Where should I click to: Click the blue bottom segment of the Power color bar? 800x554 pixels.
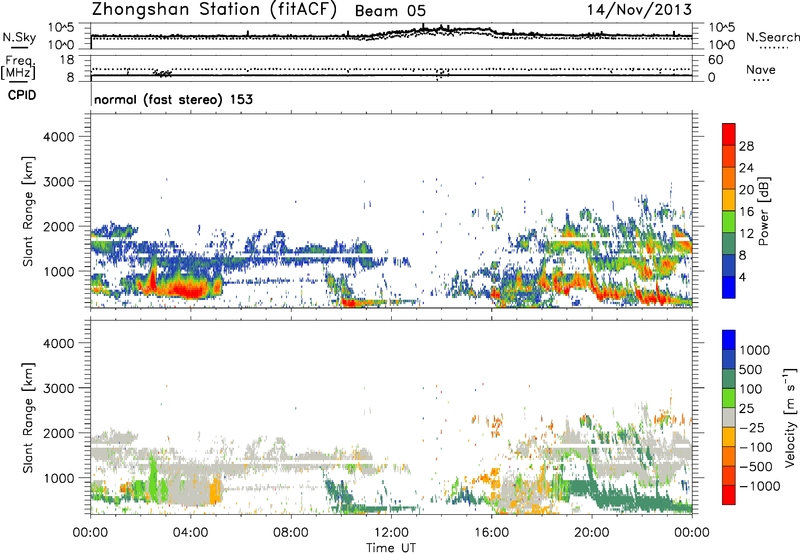pos(729,287)
